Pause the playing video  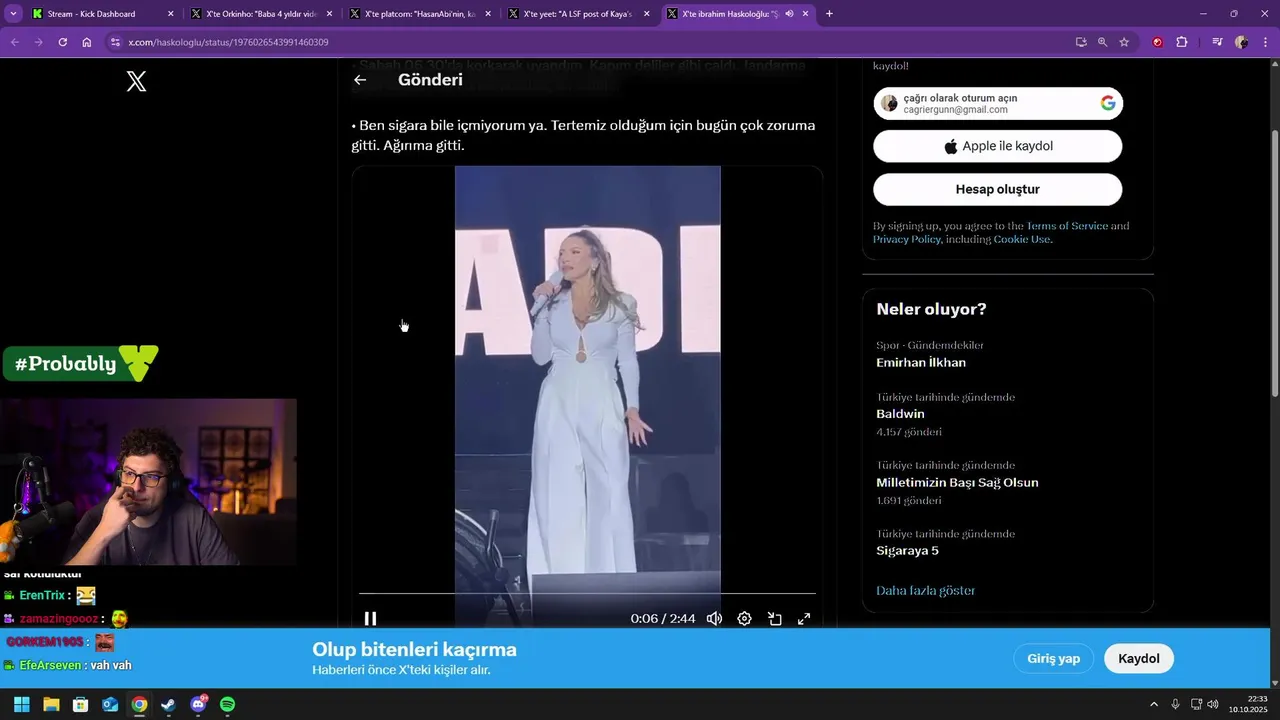tap(370, 619)
